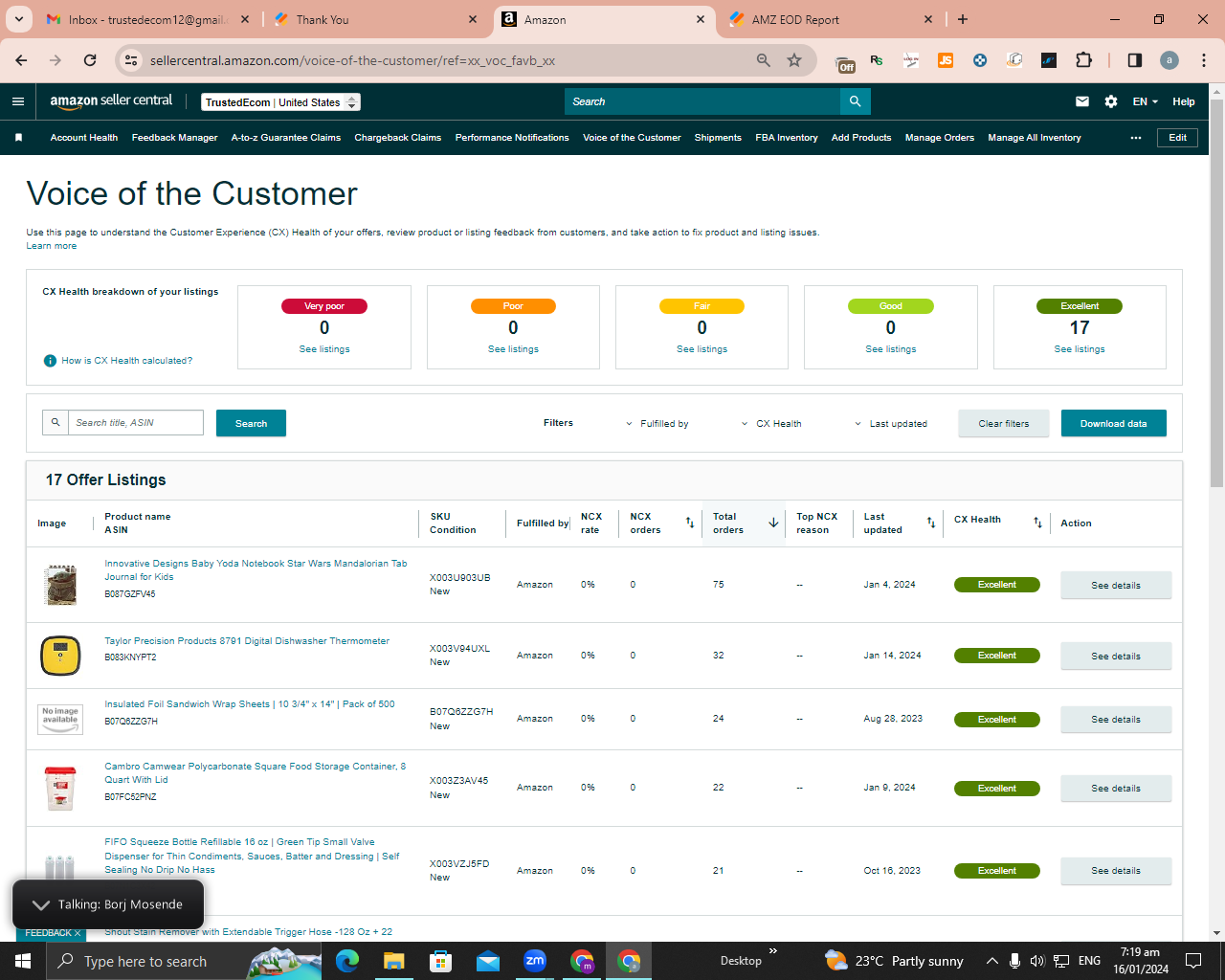Click the Cambro food container thumbnail

60,788
